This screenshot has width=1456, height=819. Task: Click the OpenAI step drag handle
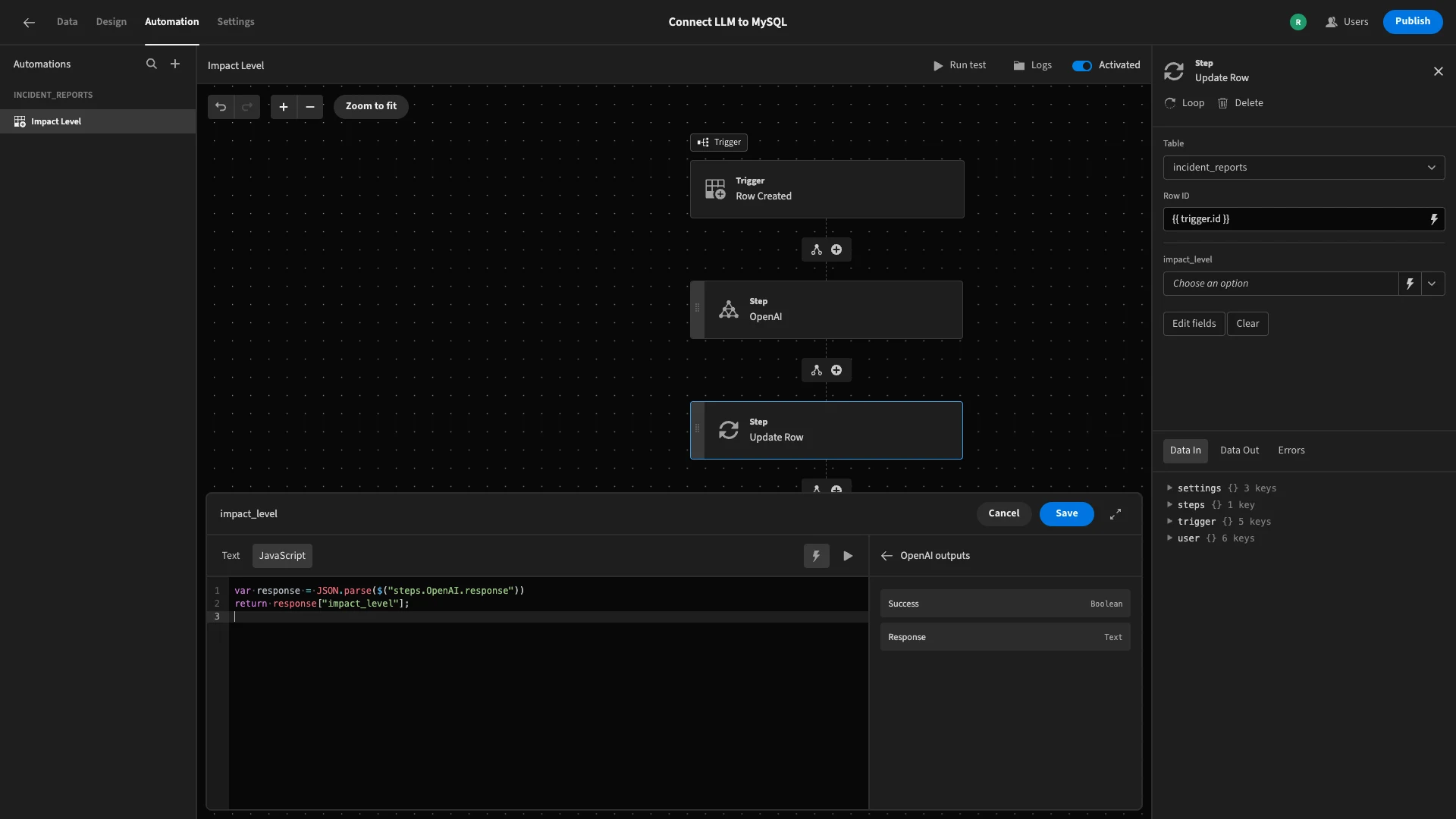[698, 308]
